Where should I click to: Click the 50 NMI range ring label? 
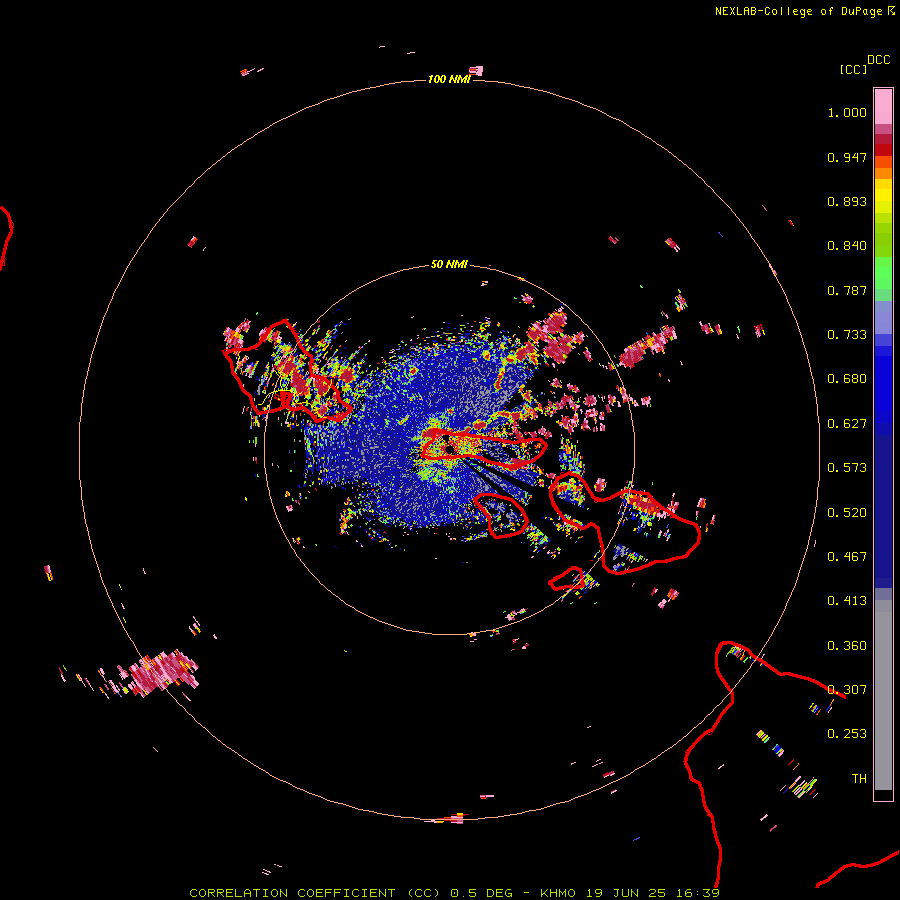[x=449, y=265]
